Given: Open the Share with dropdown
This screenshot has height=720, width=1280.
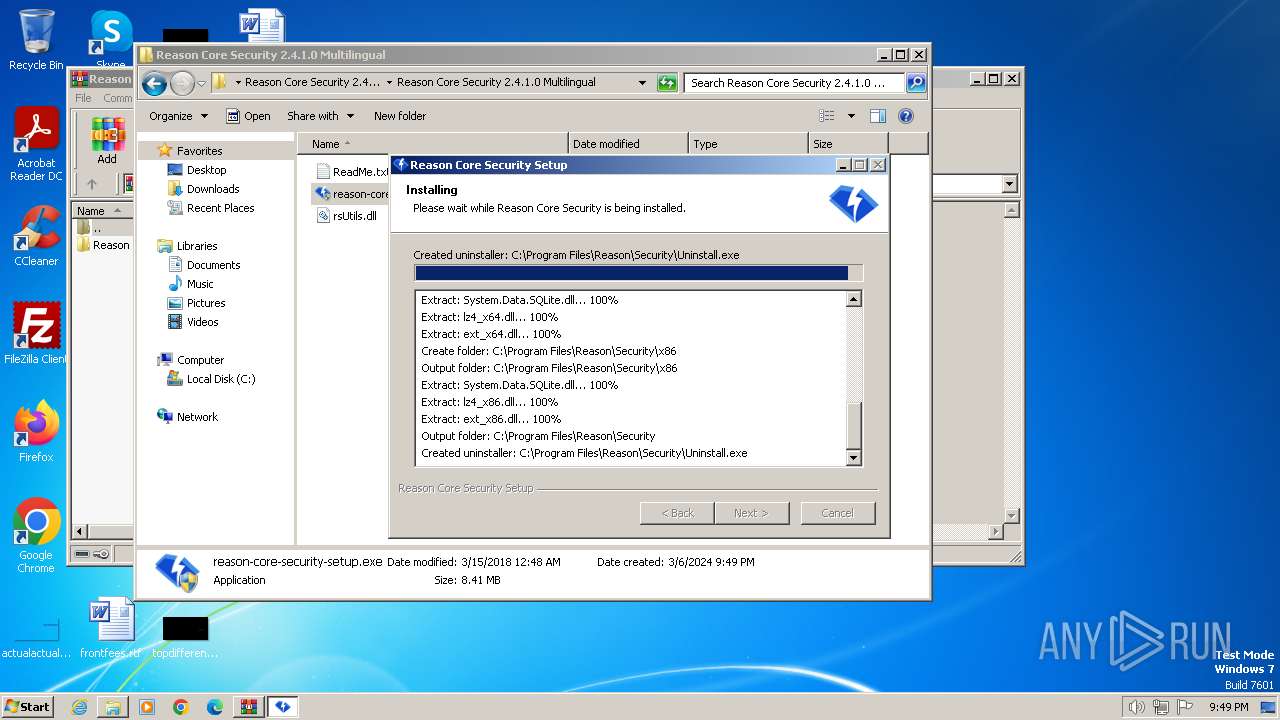Looking at the screenshot, I should pyautogui.click(x=320, y=116).
